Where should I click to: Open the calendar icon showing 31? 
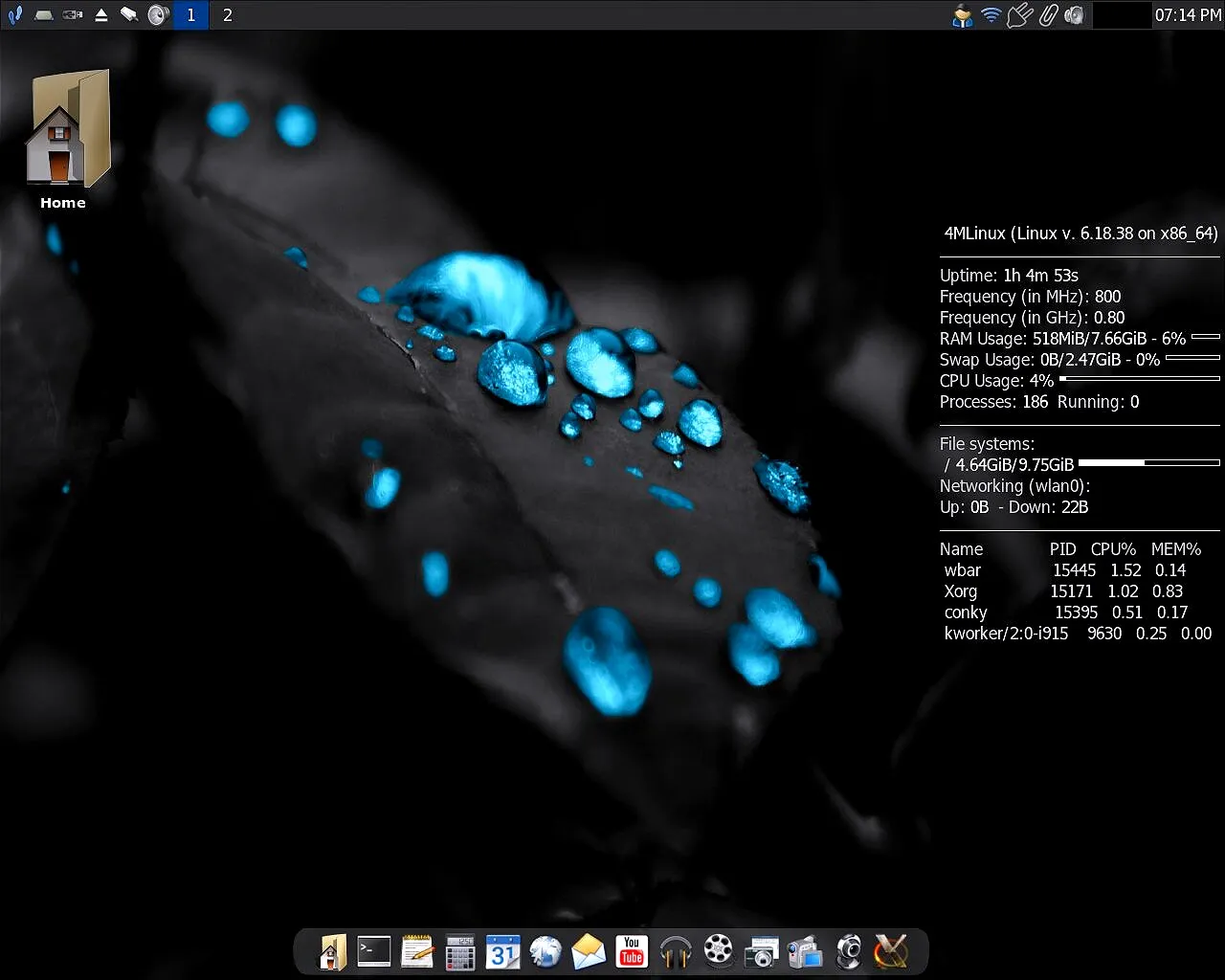(502, 952)
